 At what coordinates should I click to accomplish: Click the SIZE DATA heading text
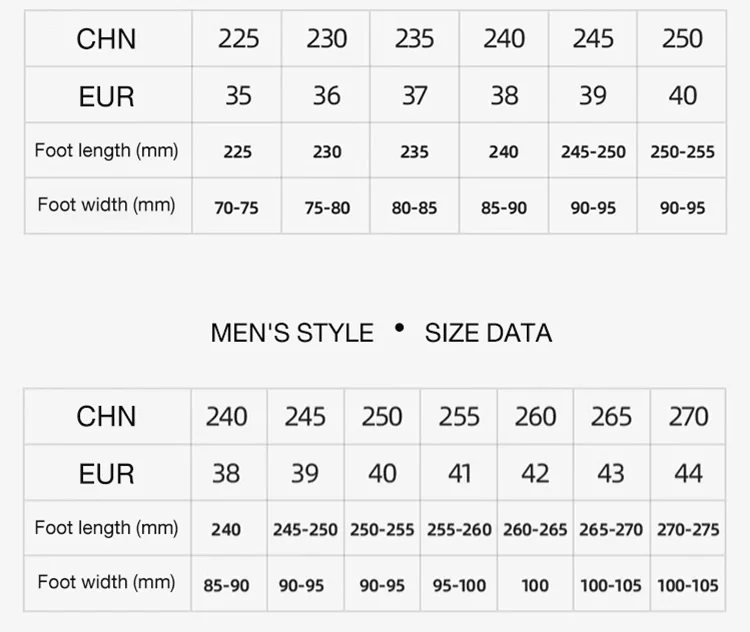point(488,333)
